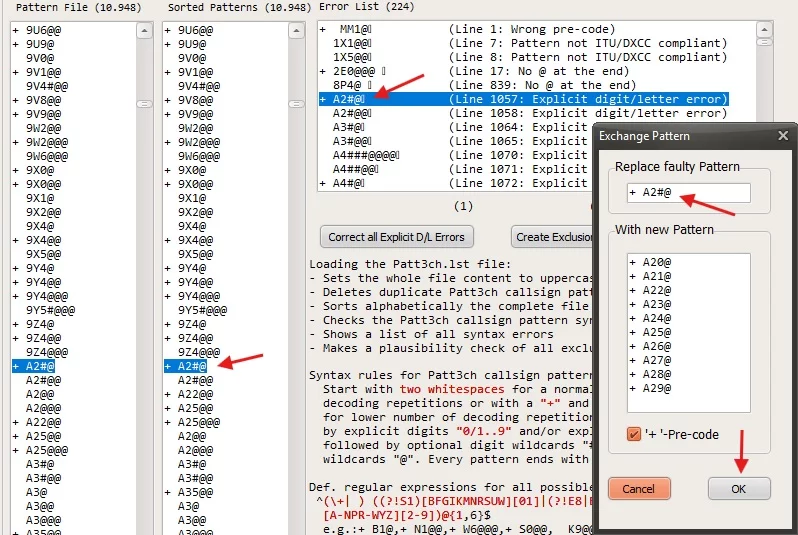Confirm the pattern exchange with OK
Screen dimensions: 798x535
[x=739, y=489]
